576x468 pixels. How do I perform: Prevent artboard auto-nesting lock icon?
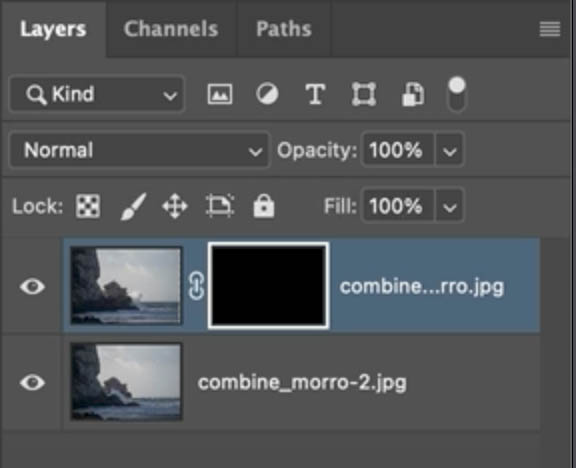[220, 206]
